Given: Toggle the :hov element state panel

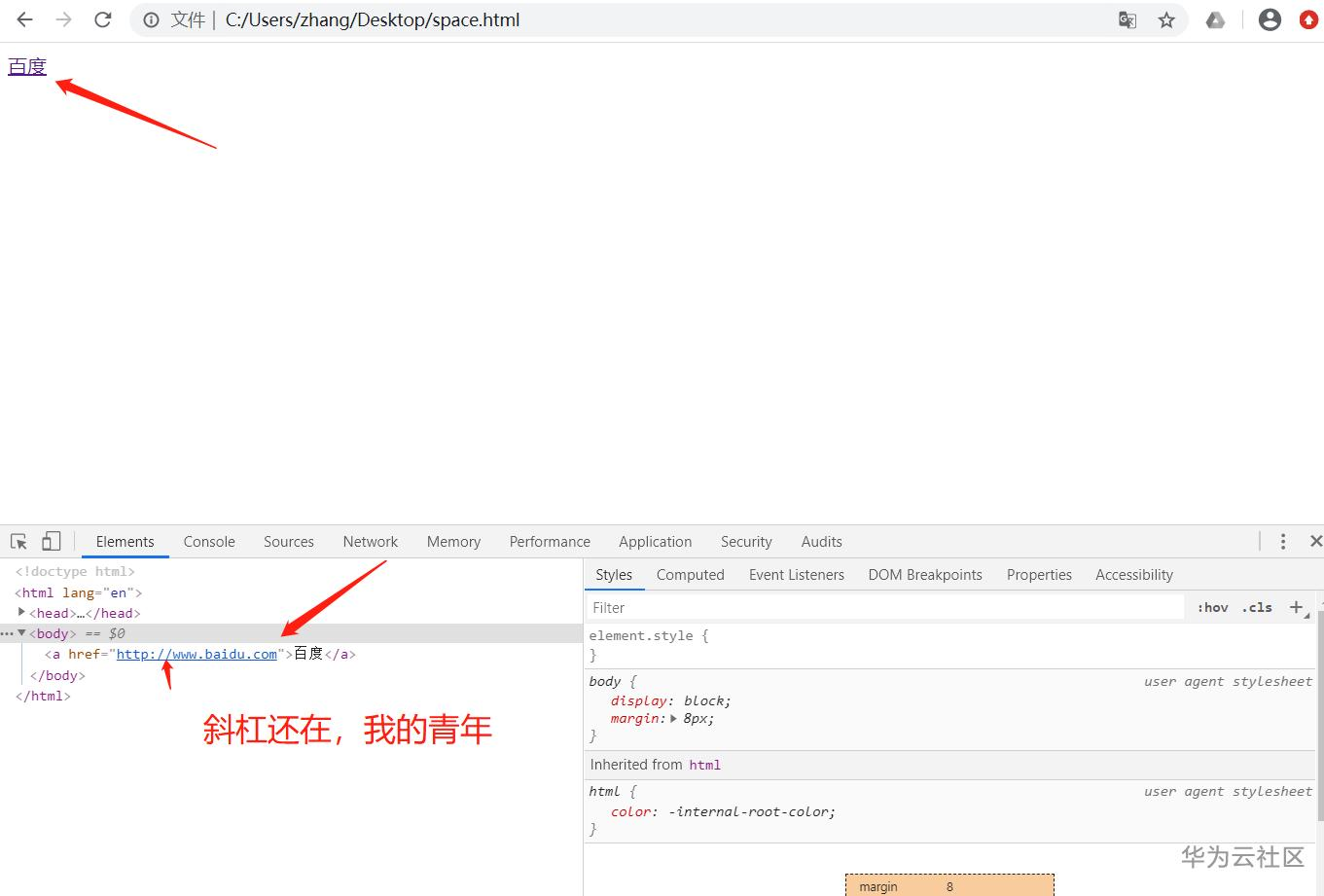Looking at the screenshot, I should [1213, 607].
